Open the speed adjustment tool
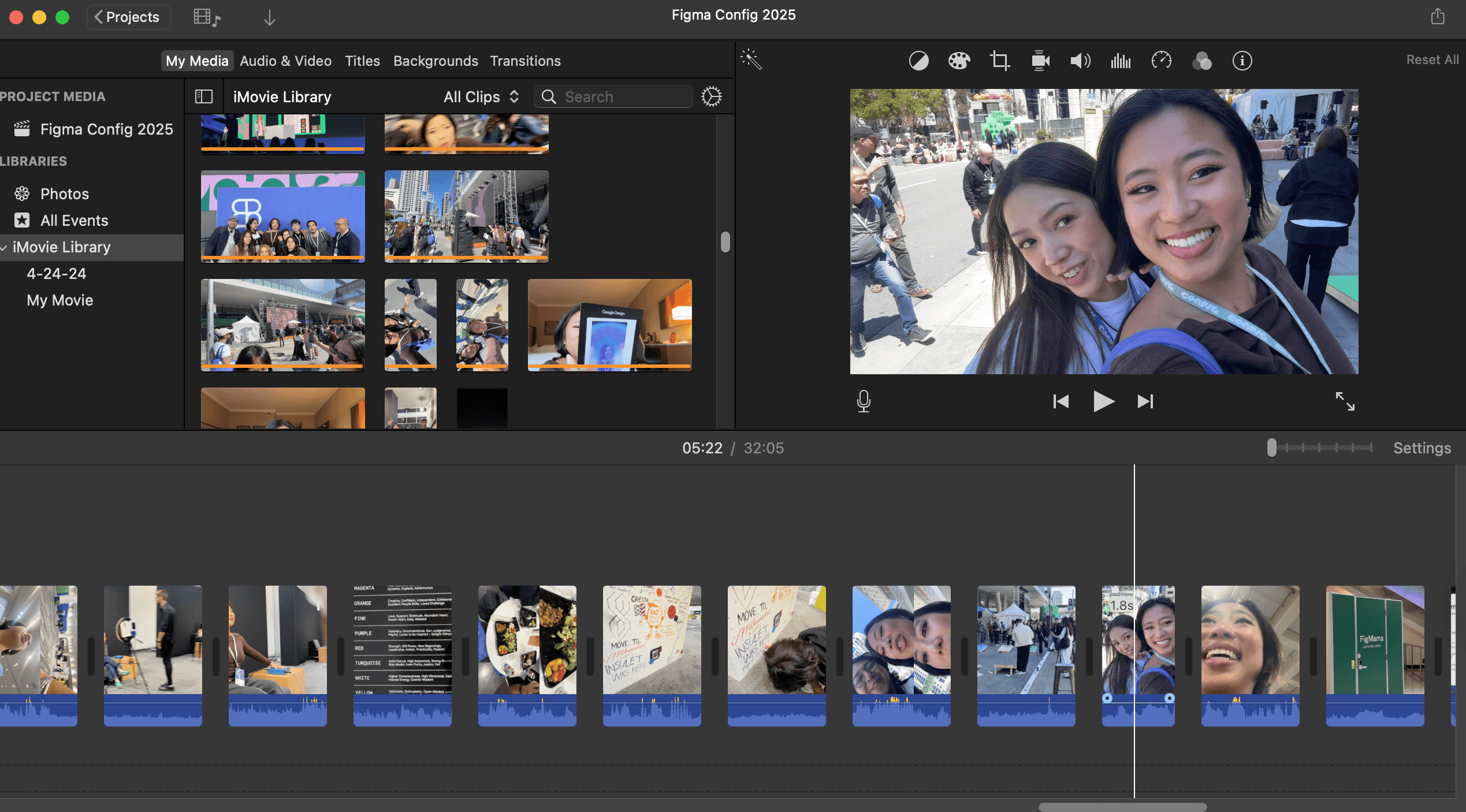 pyautogui.click(x=1161, y=61)
